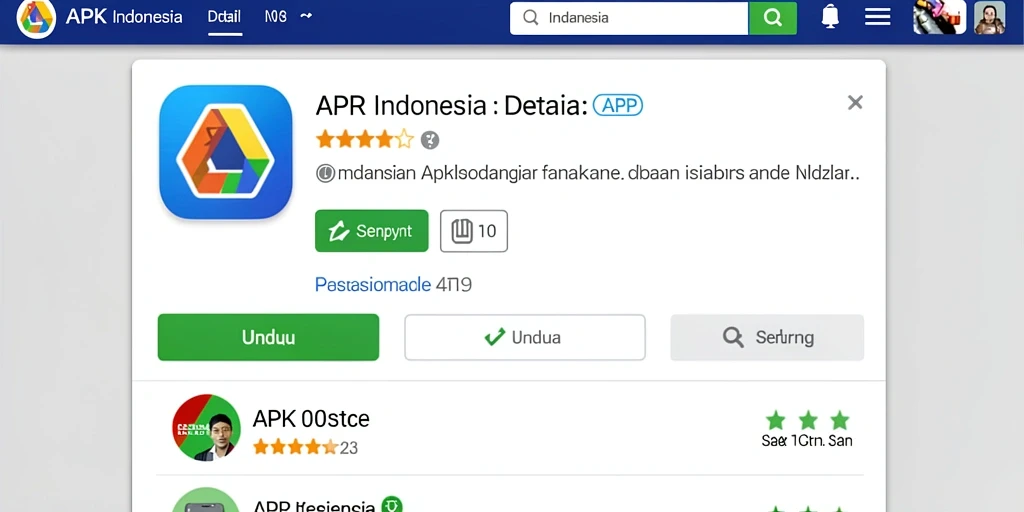Click the large app icon in detail card
The image size is (1024, 512).
pyautogui.click(x=225, y=152)
